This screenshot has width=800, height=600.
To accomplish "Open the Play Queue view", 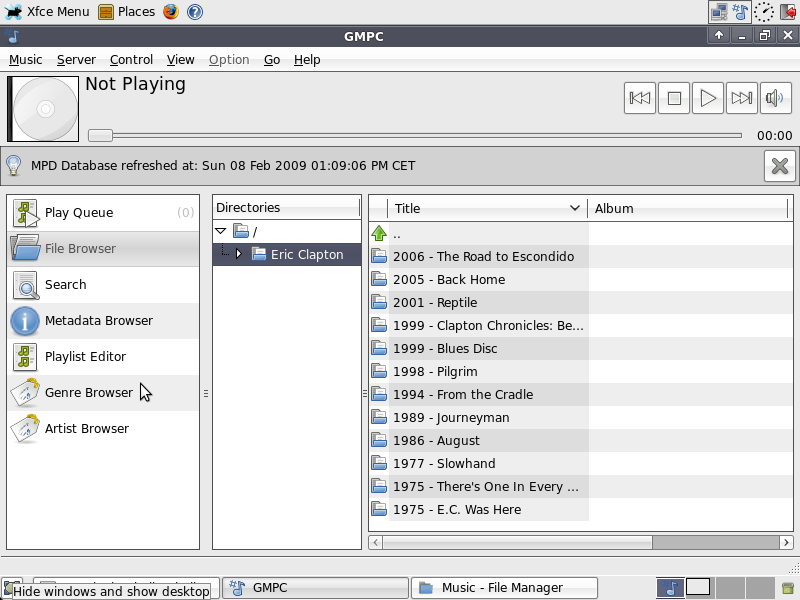I will [x=103, y=213].
